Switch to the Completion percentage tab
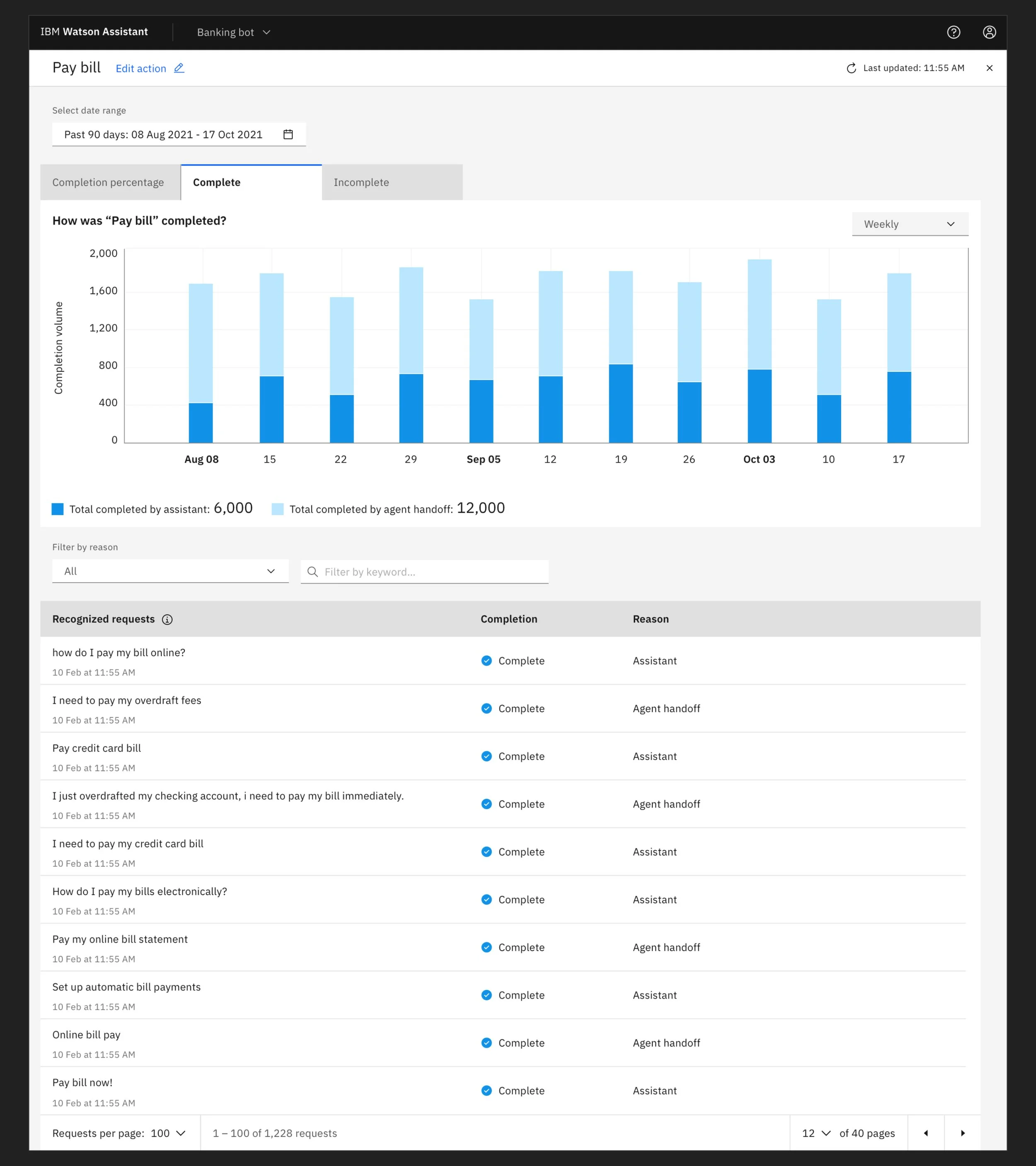 pyautogui.click(x=108, y=182)
